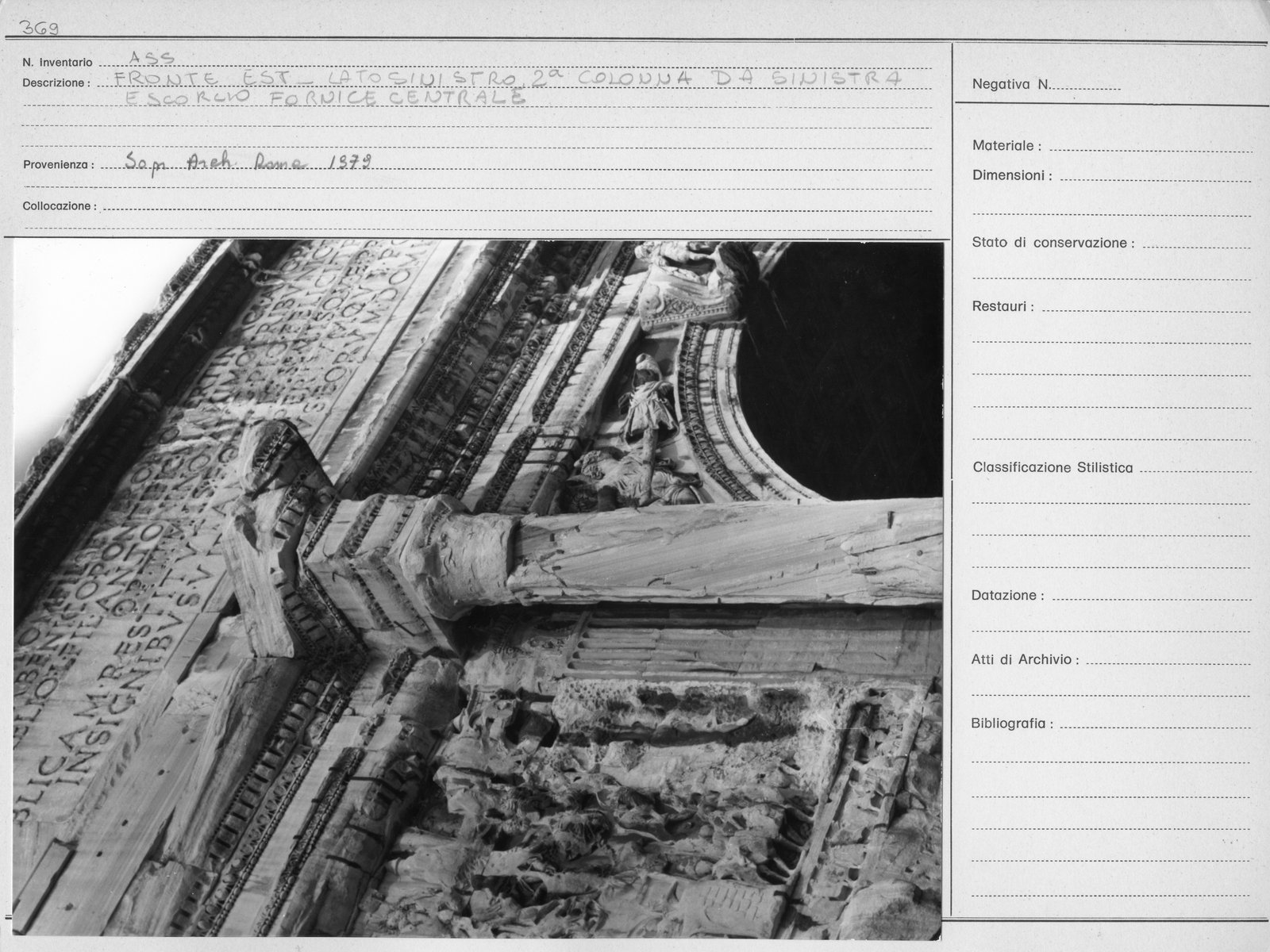The image size is (1270, 952).
Task: Click the "Dimensioni :" label
Action: pyautogui.click(x=1012, y=175)
